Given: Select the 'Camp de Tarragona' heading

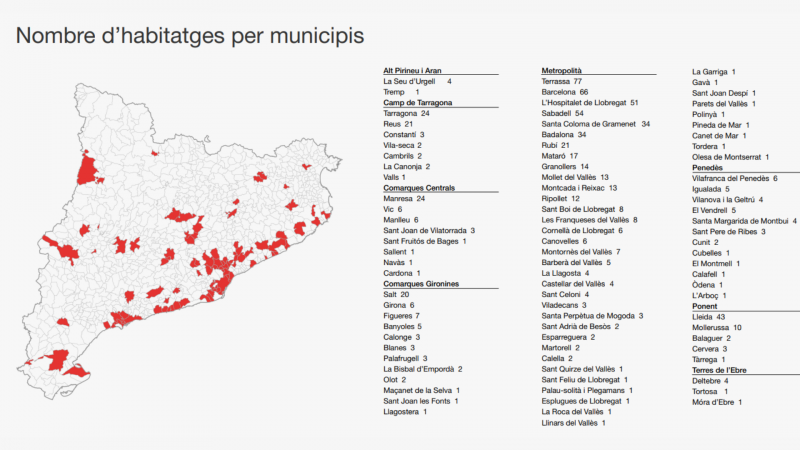Looking at the screenshot, I should click(418, 103).
